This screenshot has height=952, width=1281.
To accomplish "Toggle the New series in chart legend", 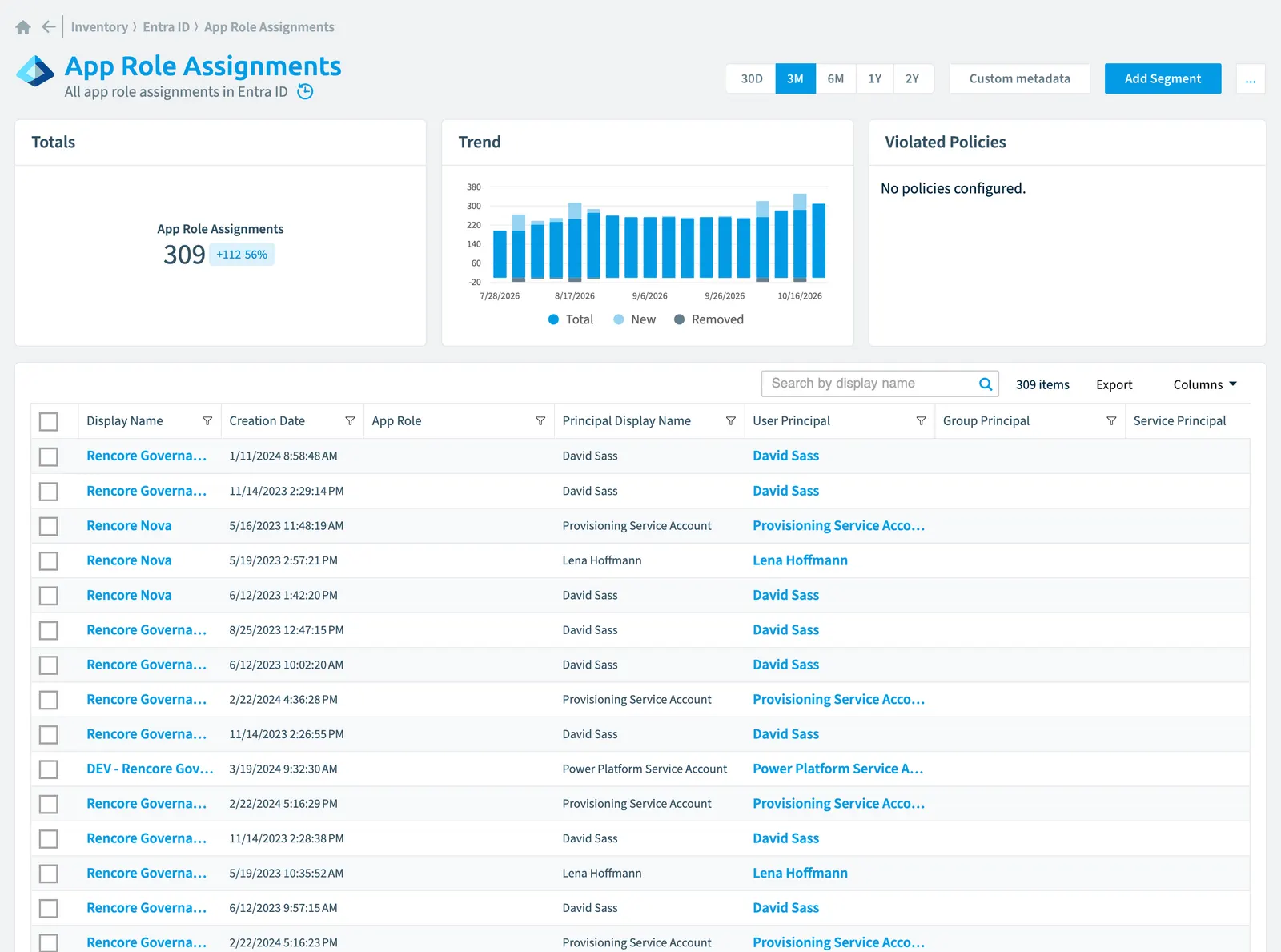I will (x=634, y=319).
